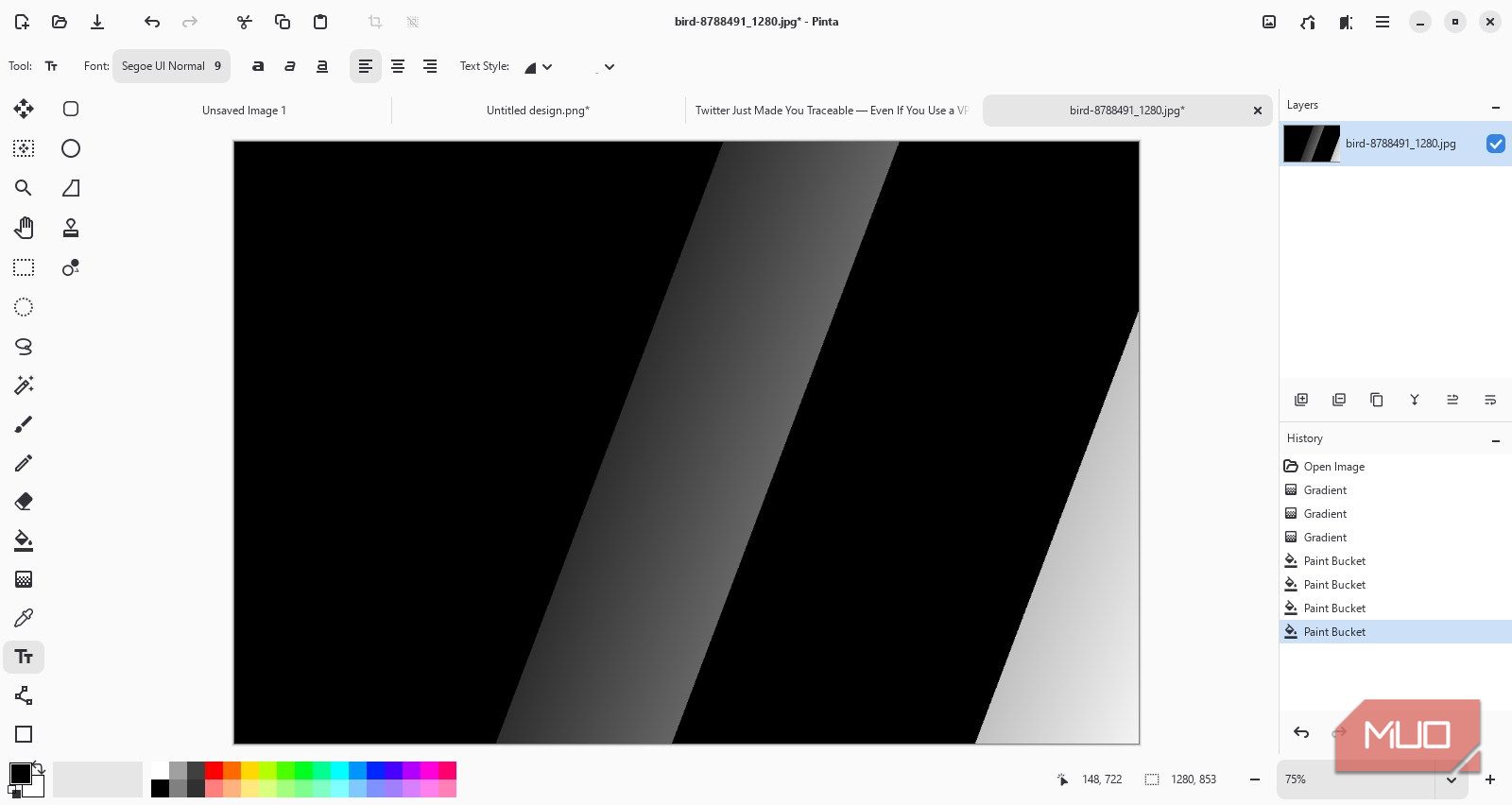Switch to Twitter Just Made You Traceable tab
The width and height of the screenshot is (1512, 805).
click(x=832, y=111)
